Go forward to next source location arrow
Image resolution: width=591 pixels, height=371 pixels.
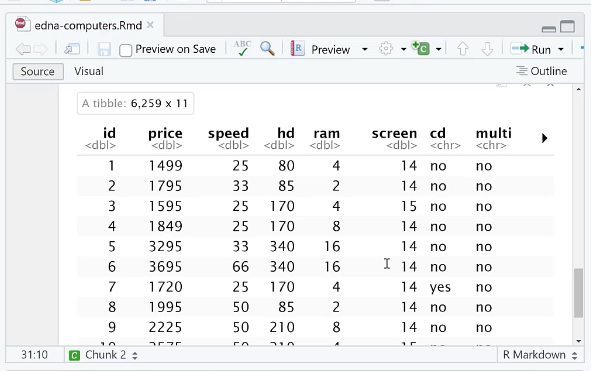[41, 49]
